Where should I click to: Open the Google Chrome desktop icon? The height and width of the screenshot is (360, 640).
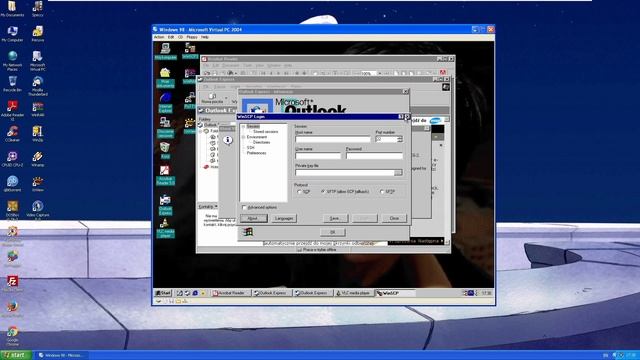[x=12, y=336]
